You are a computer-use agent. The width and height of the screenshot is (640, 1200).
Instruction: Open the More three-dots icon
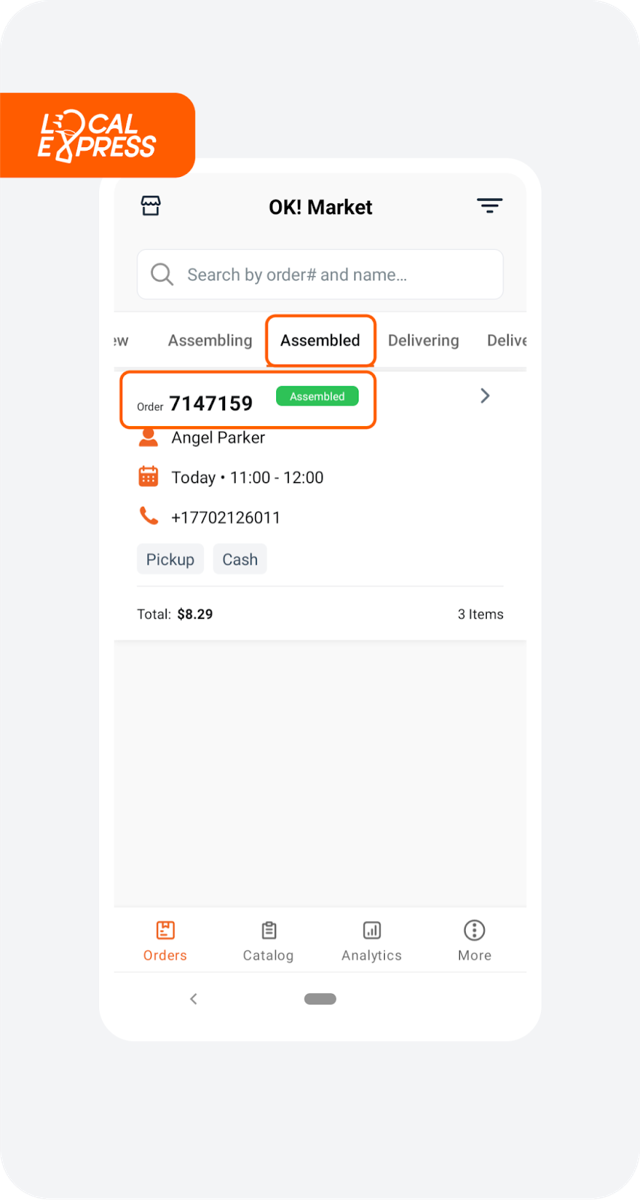(475, 930)
